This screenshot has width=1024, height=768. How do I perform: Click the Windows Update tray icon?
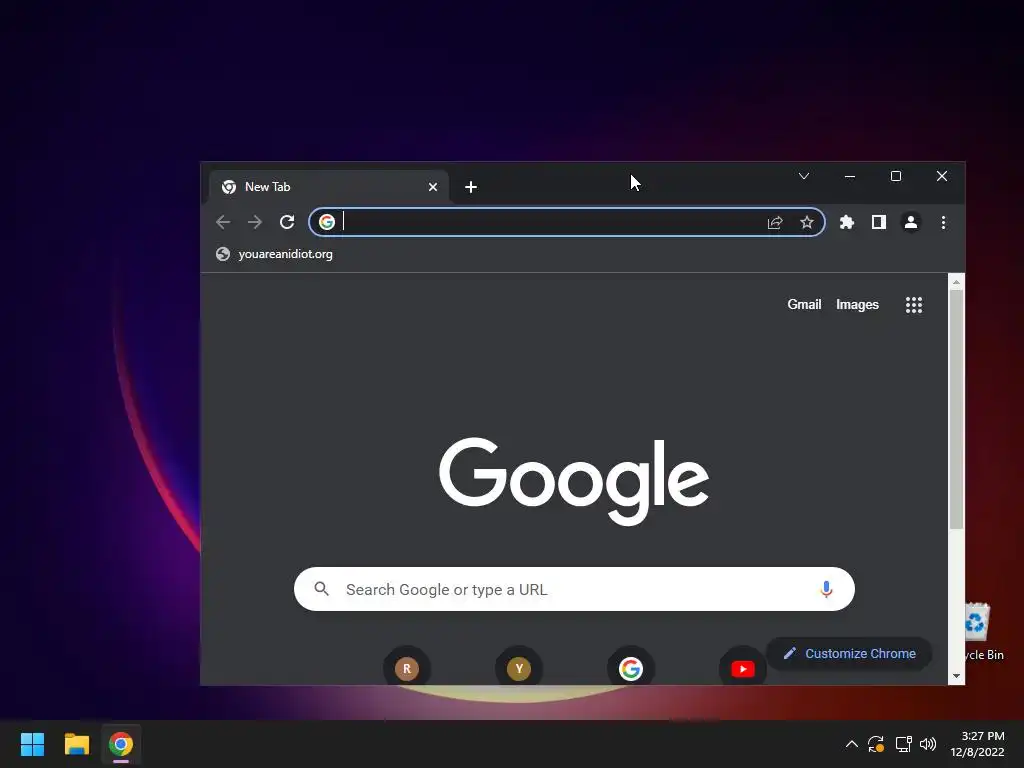pos(876,744)
